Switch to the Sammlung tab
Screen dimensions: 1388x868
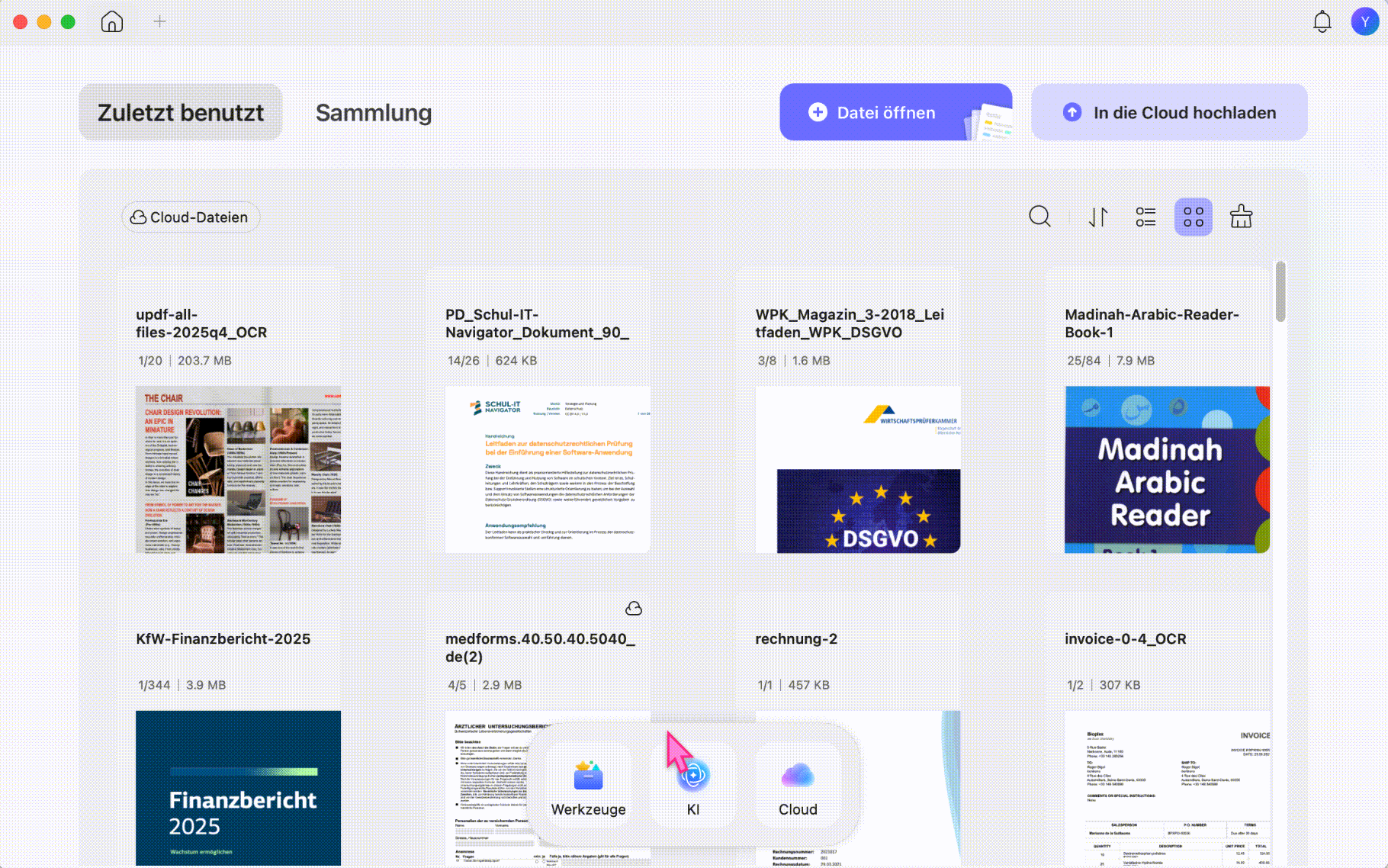[374, 112]
